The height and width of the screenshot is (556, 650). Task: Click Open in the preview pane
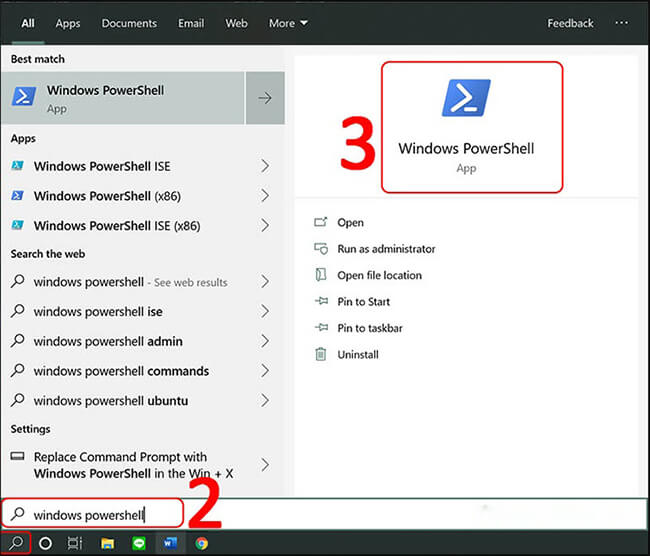point(350,223)
